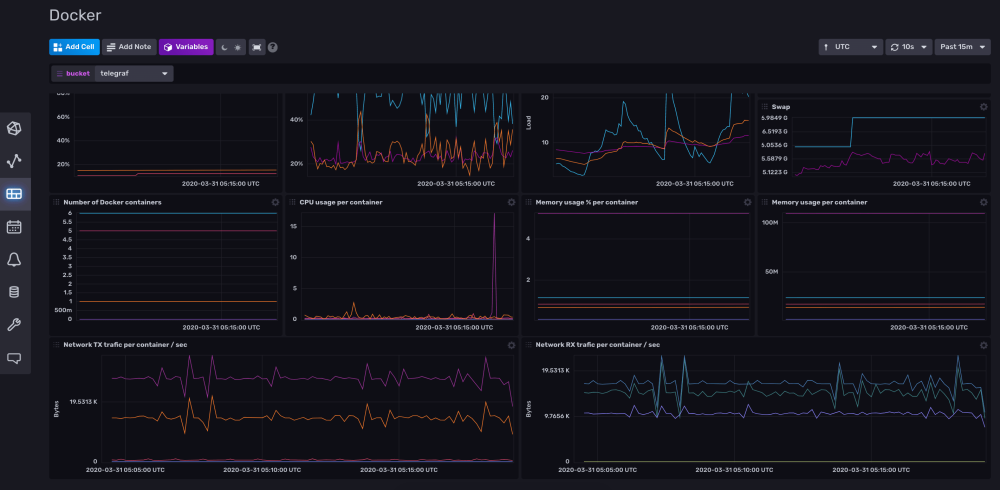This screenshot has height=490, width=1000.
Task: Open the Data Explorer graph icon in sidebar
Action: 14,161
